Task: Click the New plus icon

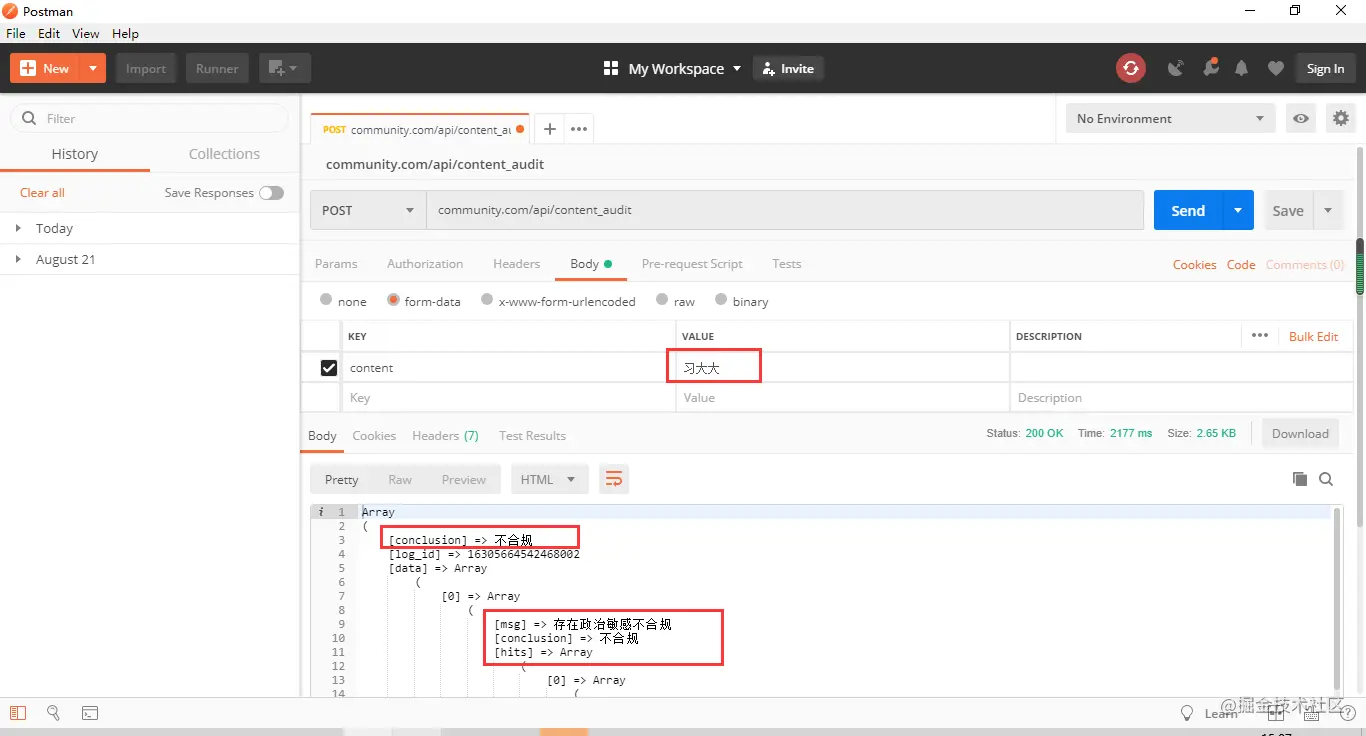Action: (28, 68)
